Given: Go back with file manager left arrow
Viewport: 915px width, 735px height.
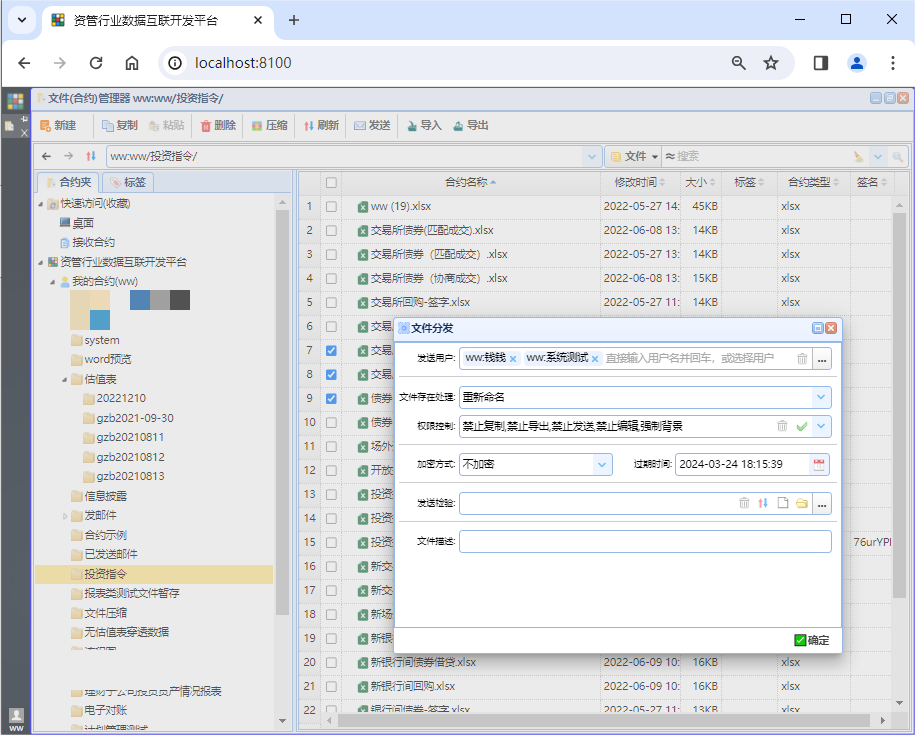Looking at the screenshot, I should click(x=47, y=156).
